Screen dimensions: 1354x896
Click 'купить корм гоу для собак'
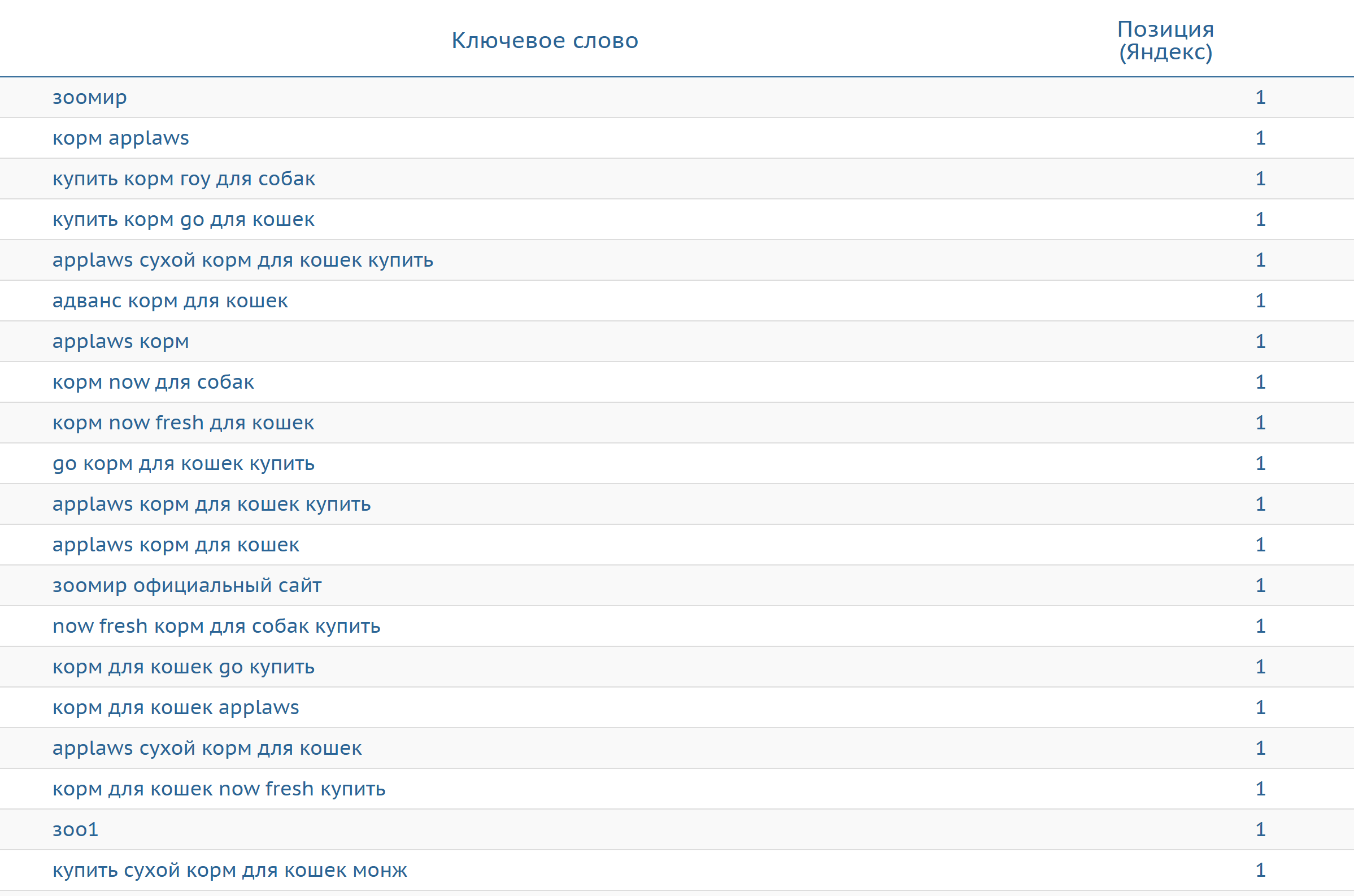(184, 179)
